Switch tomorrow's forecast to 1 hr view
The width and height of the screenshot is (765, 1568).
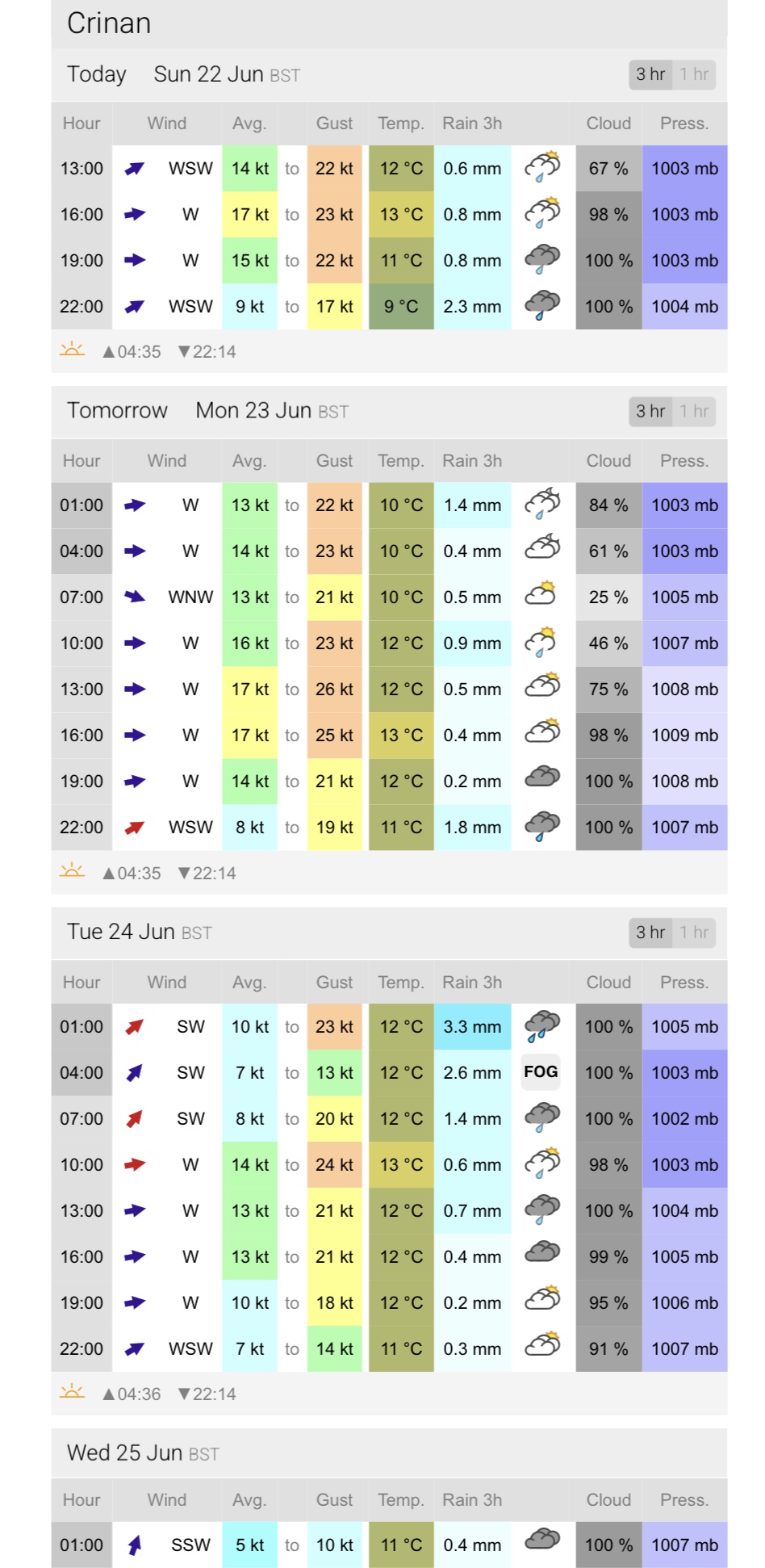(x=694, y=411)
